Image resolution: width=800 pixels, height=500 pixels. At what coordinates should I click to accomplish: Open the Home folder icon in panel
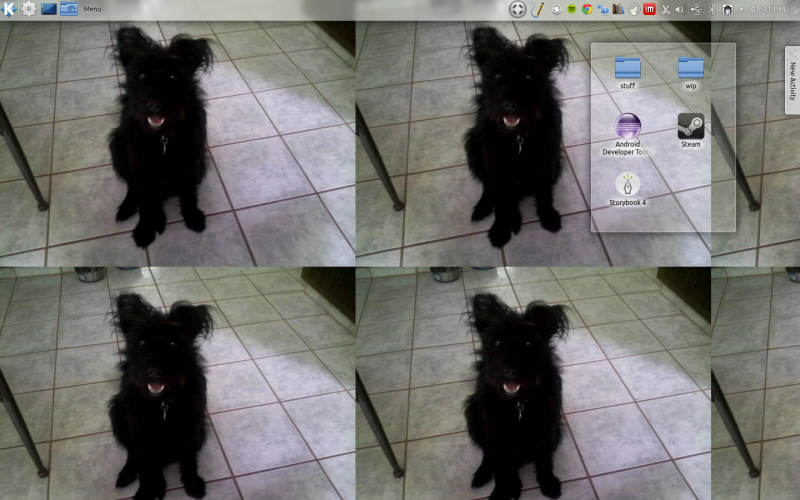(69, 9)
